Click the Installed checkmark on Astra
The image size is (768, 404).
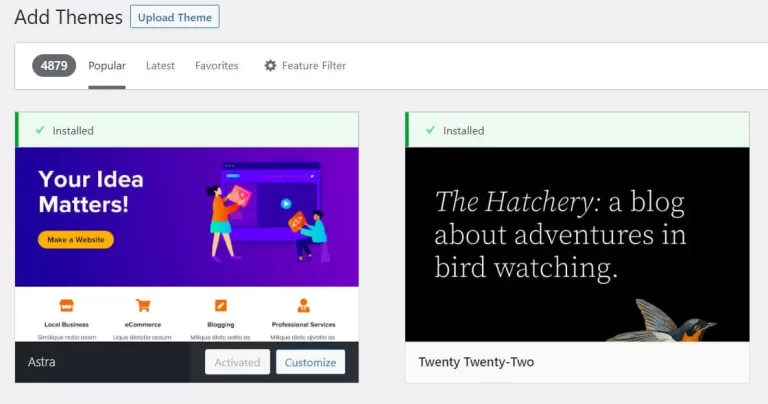point(40,130)
